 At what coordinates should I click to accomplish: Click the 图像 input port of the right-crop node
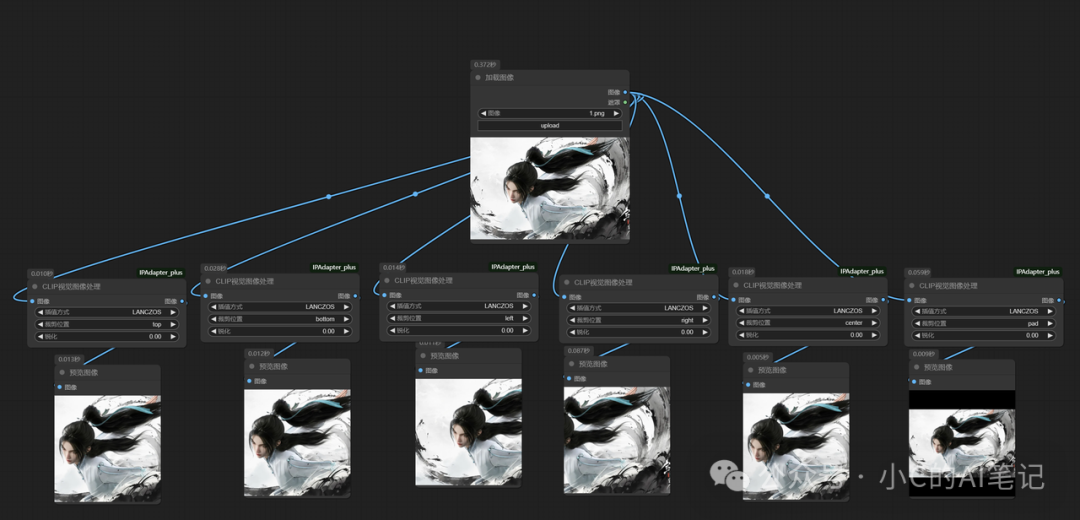[x=564, y=297]
